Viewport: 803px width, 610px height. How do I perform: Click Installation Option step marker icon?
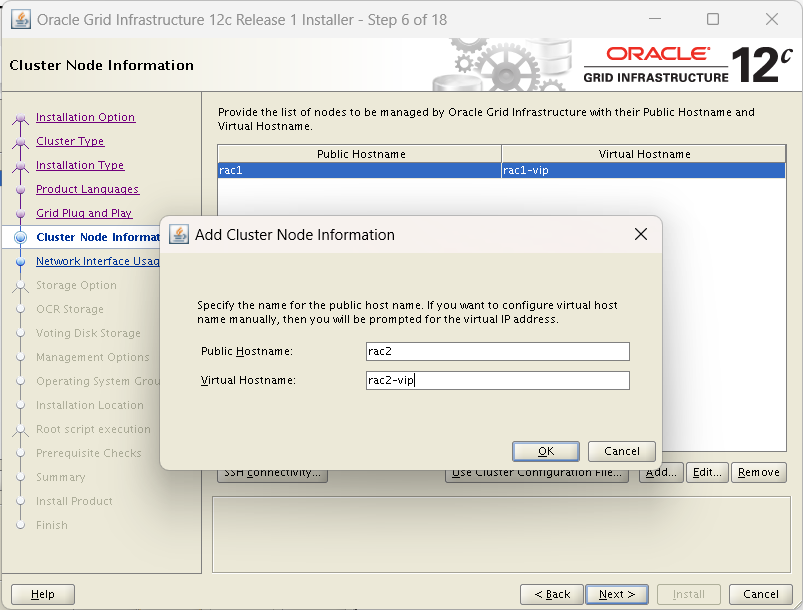click(x=20, y=118)
